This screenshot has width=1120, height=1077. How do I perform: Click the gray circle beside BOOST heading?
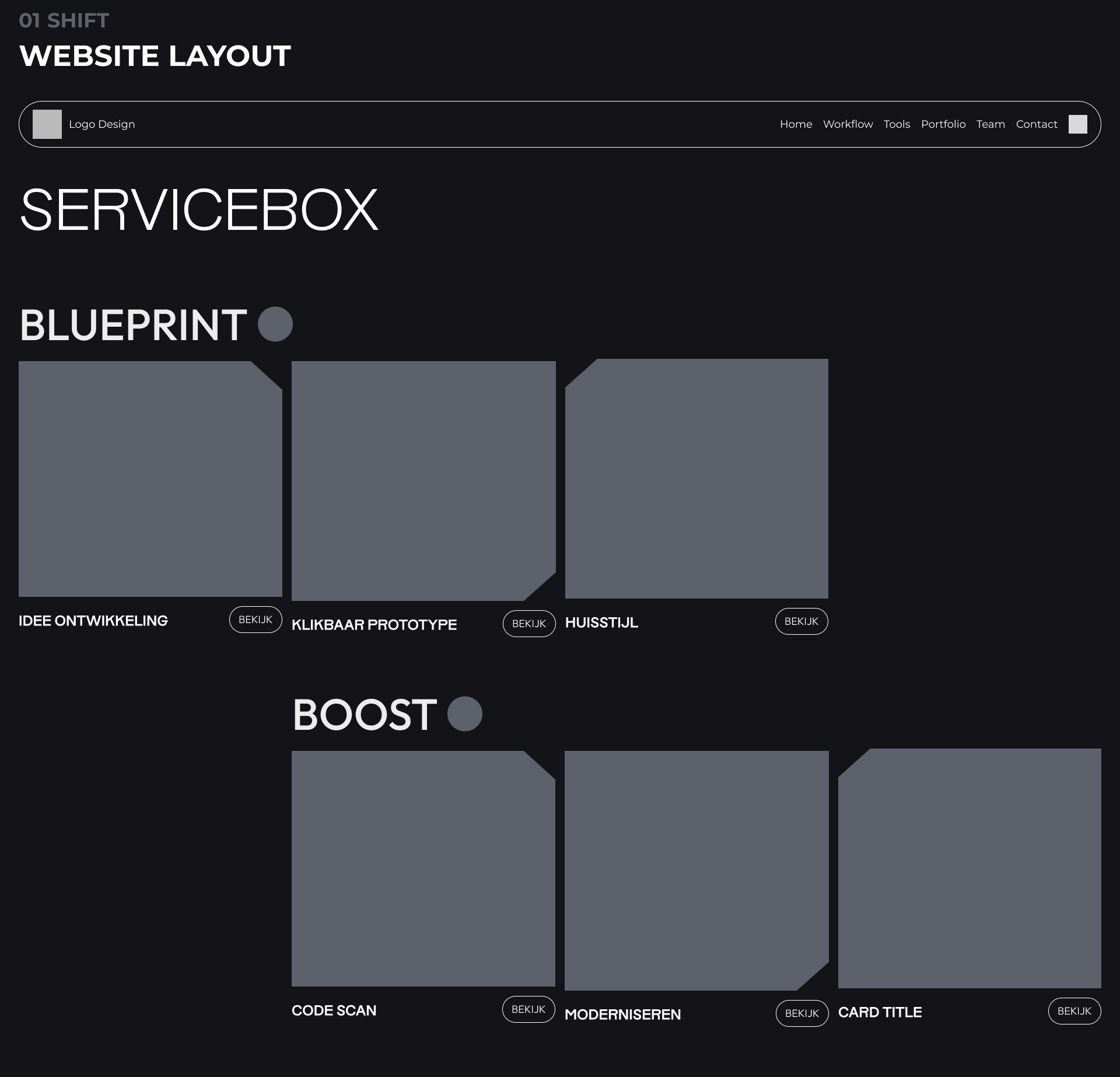(465, 714)
